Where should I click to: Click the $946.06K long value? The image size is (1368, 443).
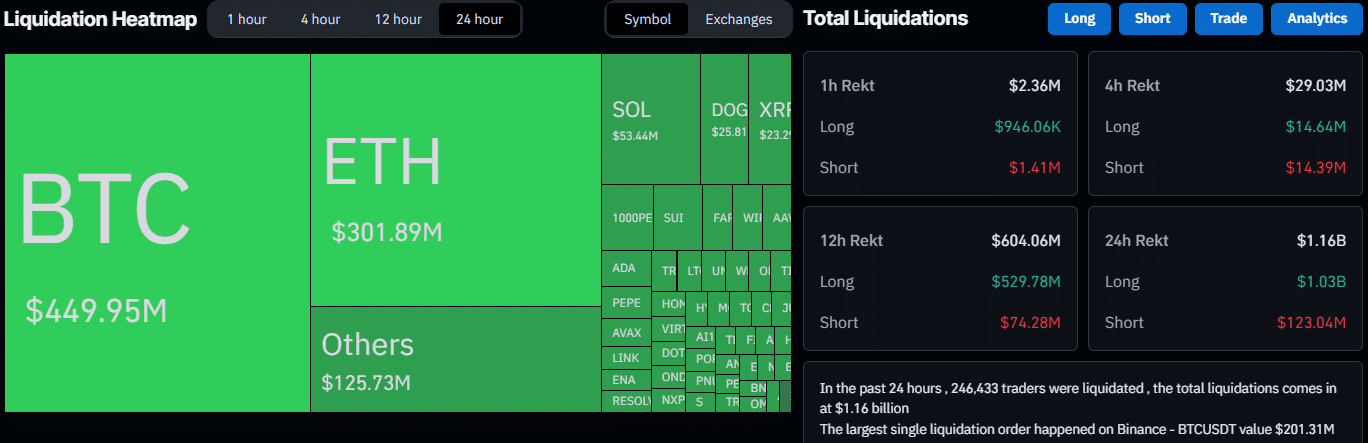tap(1028, 127)
